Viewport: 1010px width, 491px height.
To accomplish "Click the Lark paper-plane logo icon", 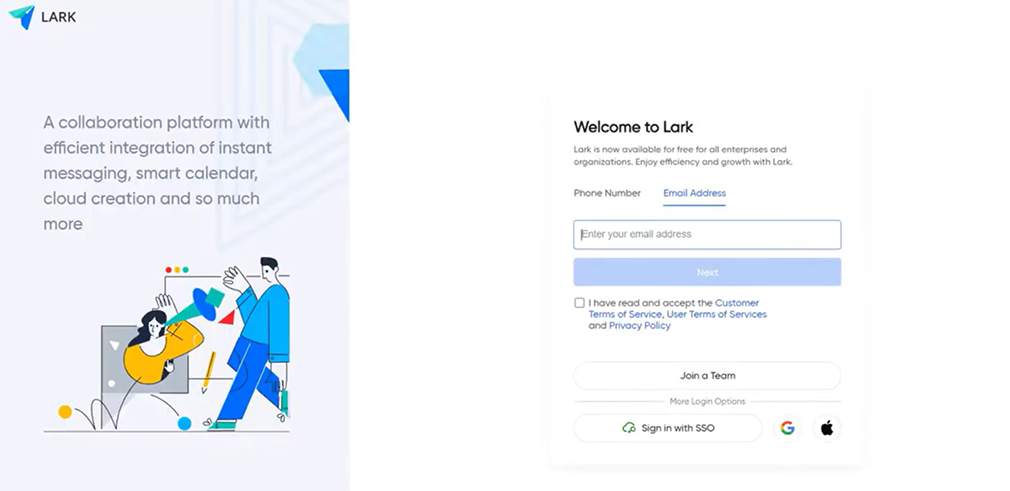I will click(x=21, y=17).
